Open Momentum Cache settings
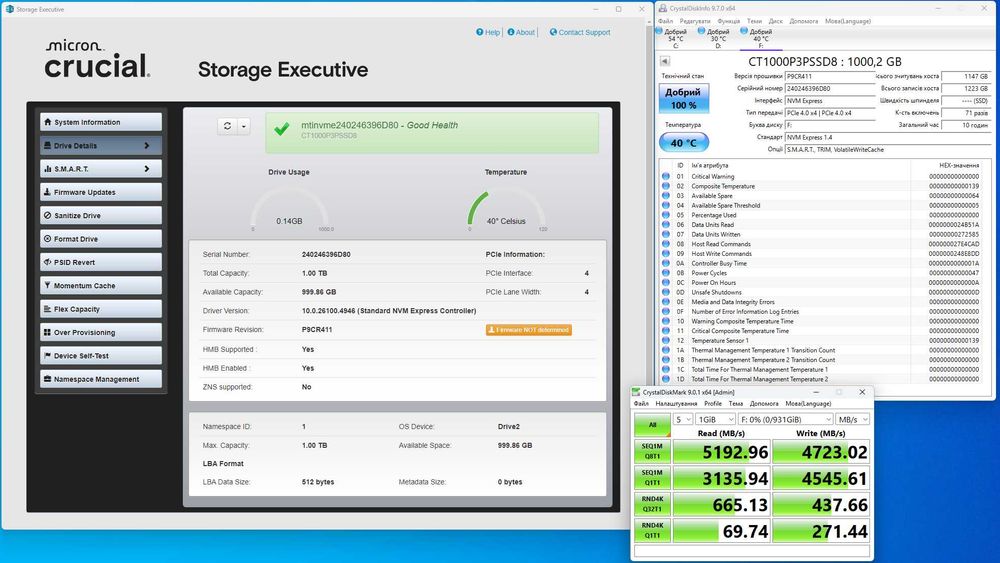1000x563 pixels. [x=101, y=286]
